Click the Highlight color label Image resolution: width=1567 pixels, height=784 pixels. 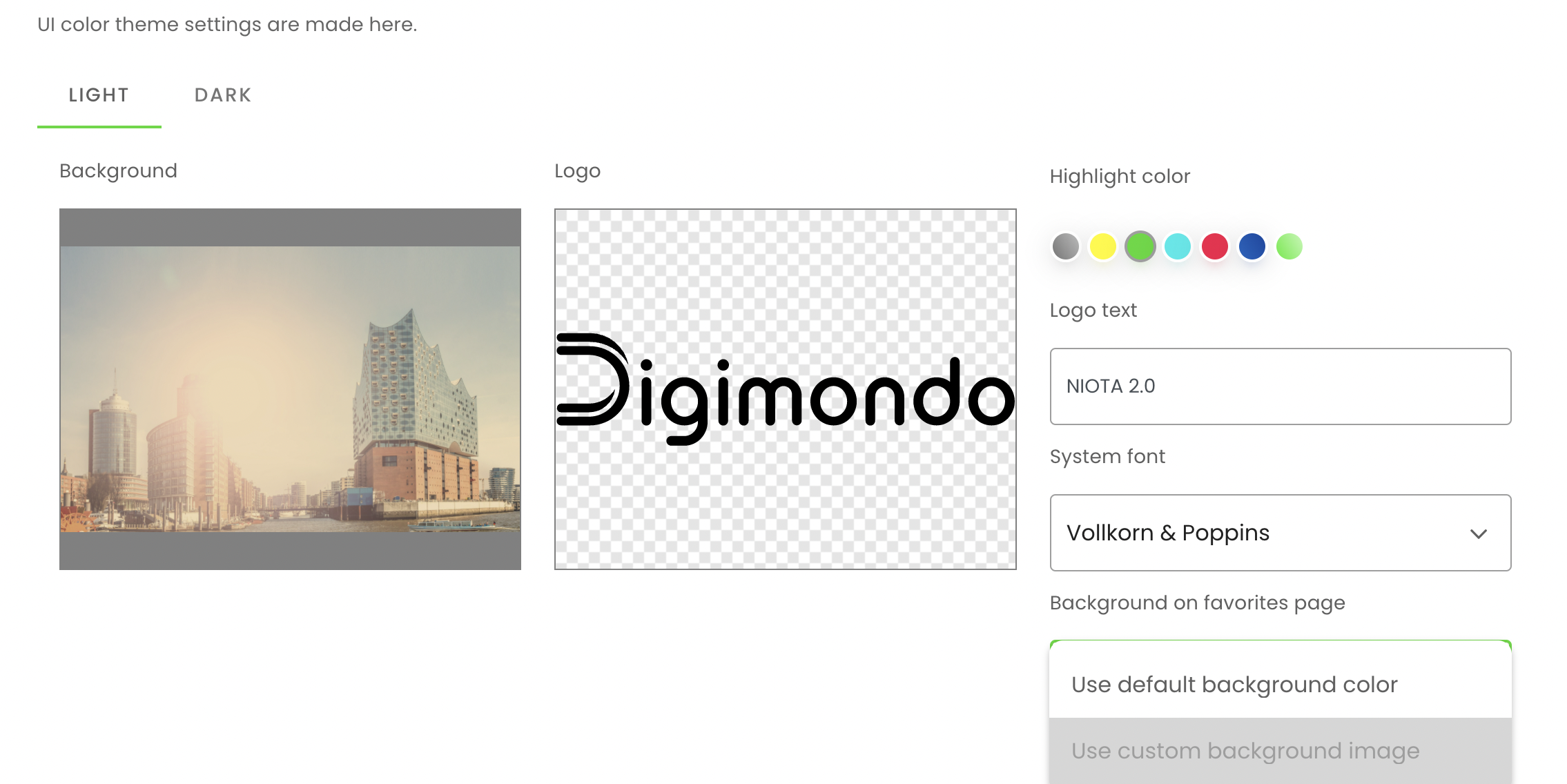(1120, 177)
